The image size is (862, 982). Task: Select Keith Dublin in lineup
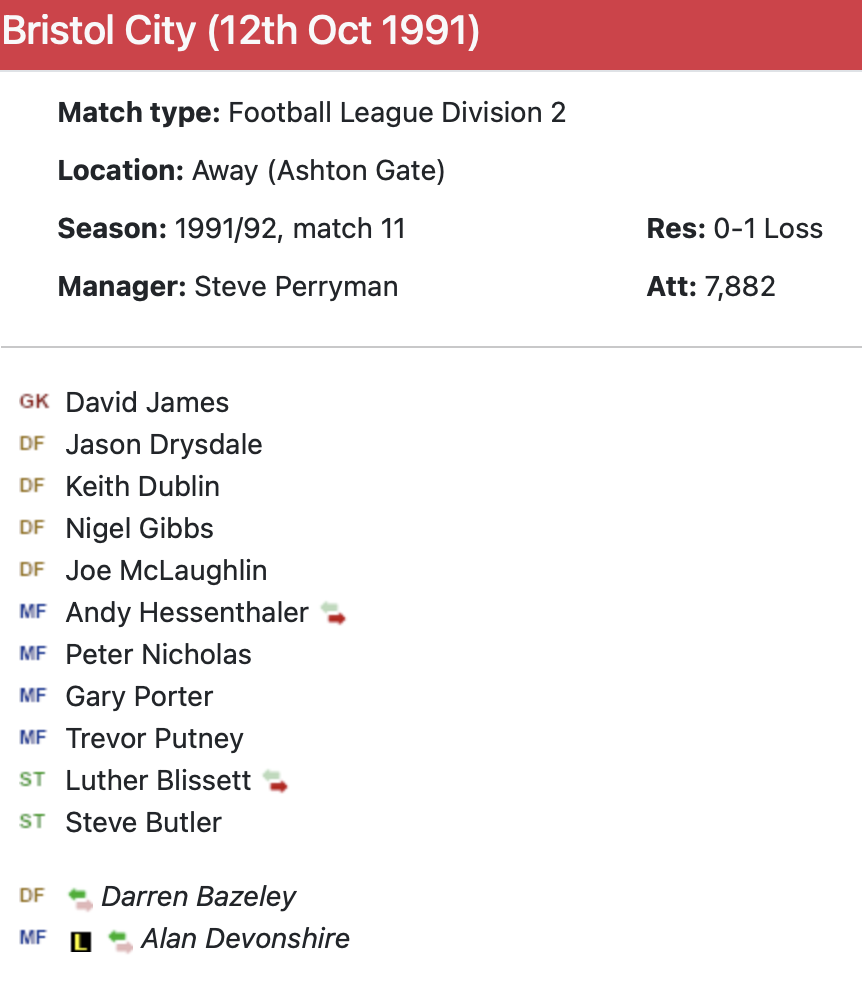pyautogui.click(x=142, y=487)
